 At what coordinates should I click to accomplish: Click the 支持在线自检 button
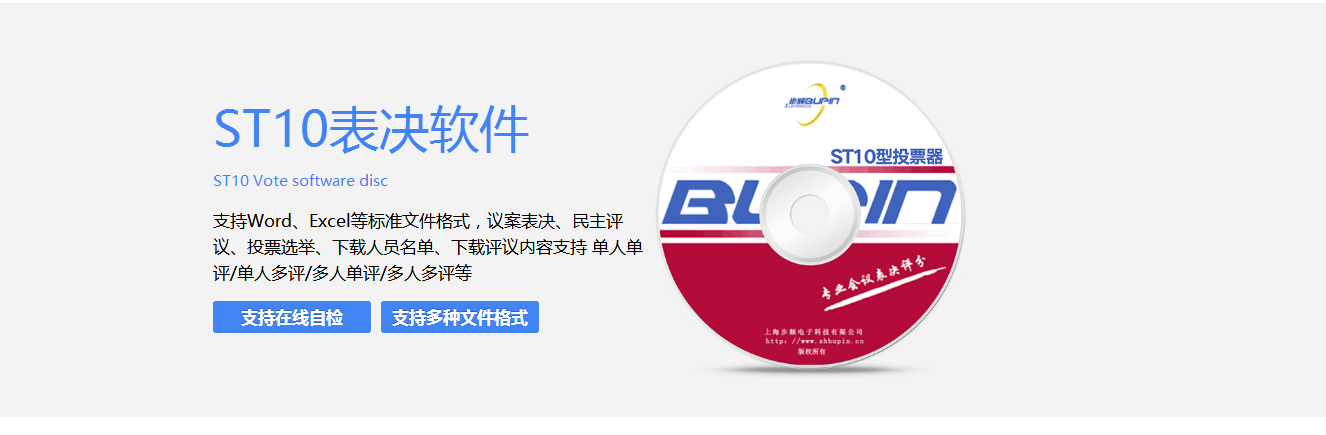pyautogui.click(x=292, y=317)
